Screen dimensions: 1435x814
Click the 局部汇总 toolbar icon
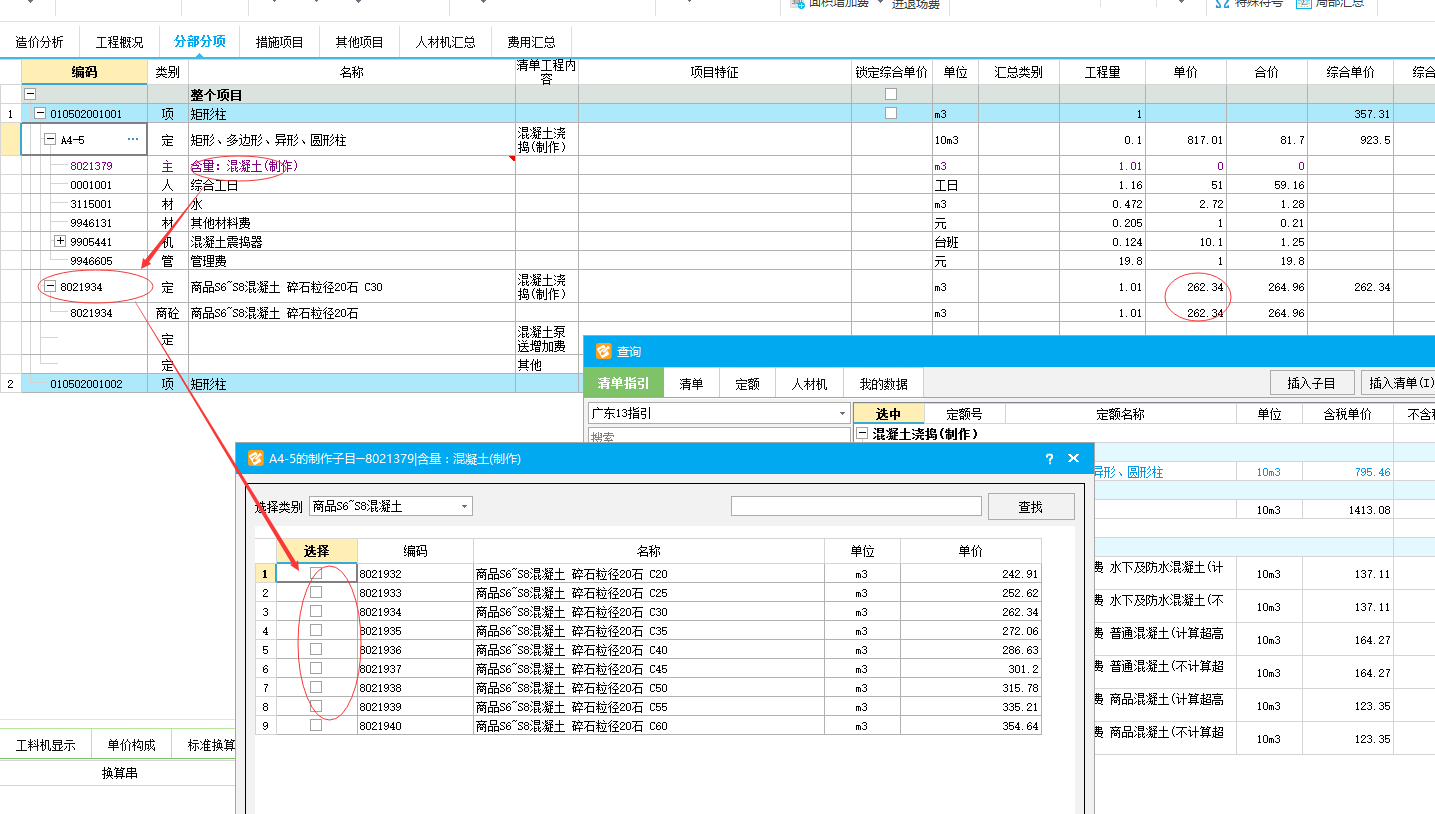[x=1304, y=3]
